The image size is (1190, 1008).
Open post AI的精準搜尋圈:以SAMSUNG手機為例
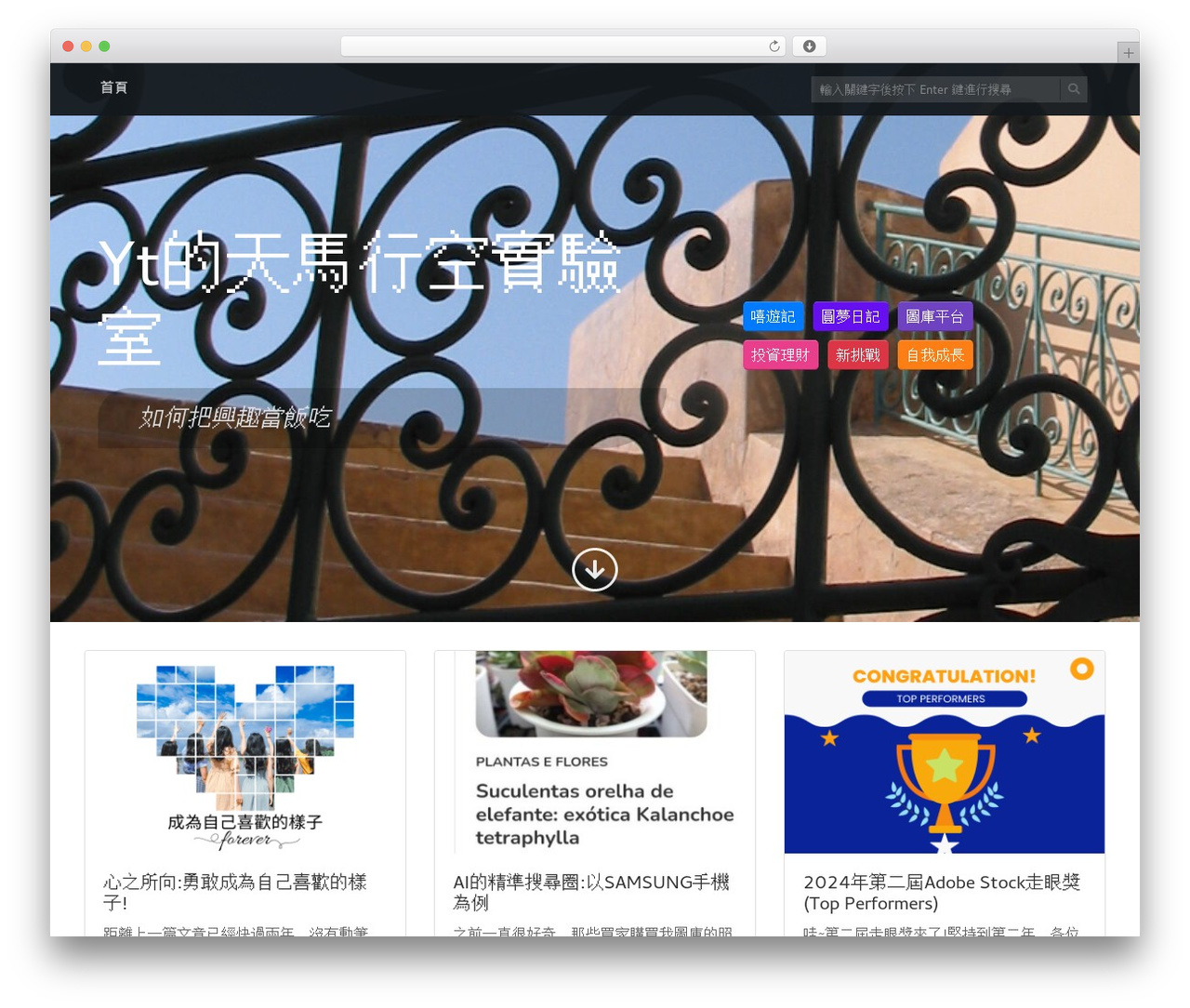click(x=591, y=892)
